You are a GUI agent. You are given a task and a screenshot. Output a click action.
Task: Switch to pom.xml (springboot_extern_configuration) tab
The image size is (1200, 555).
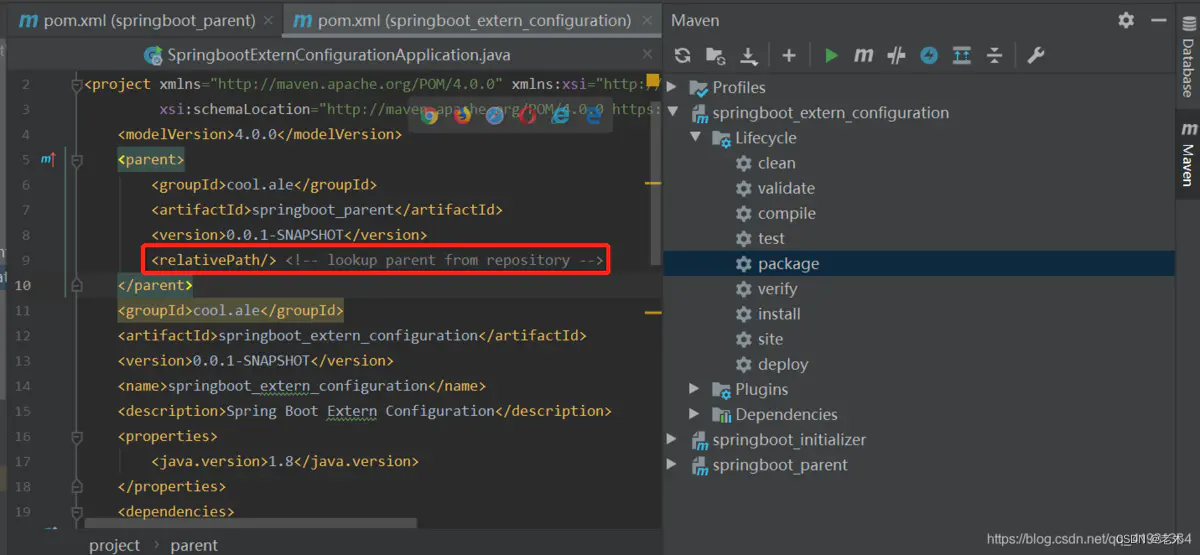(473, 20)
